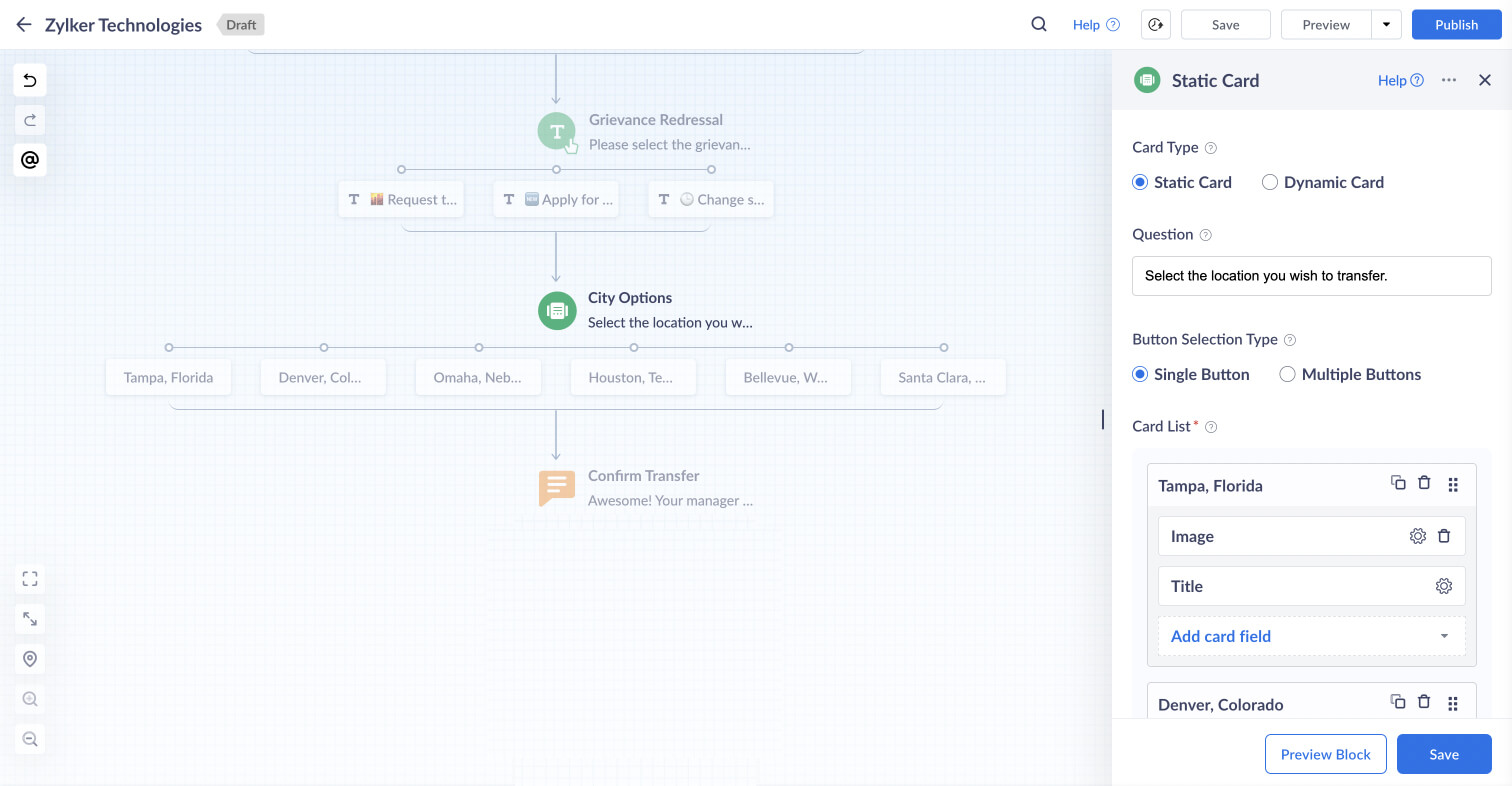Click Preview Block button

click(x=1326, y=754)
